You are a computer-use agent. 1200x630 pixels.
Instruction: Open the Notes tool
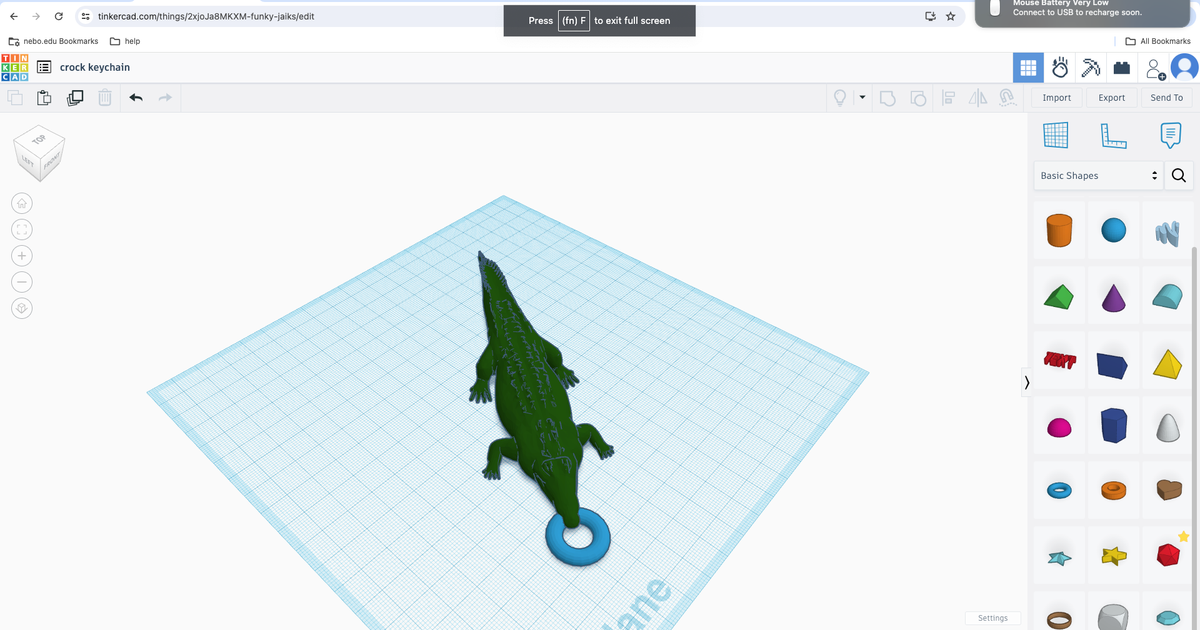[x=1170, y=135]
